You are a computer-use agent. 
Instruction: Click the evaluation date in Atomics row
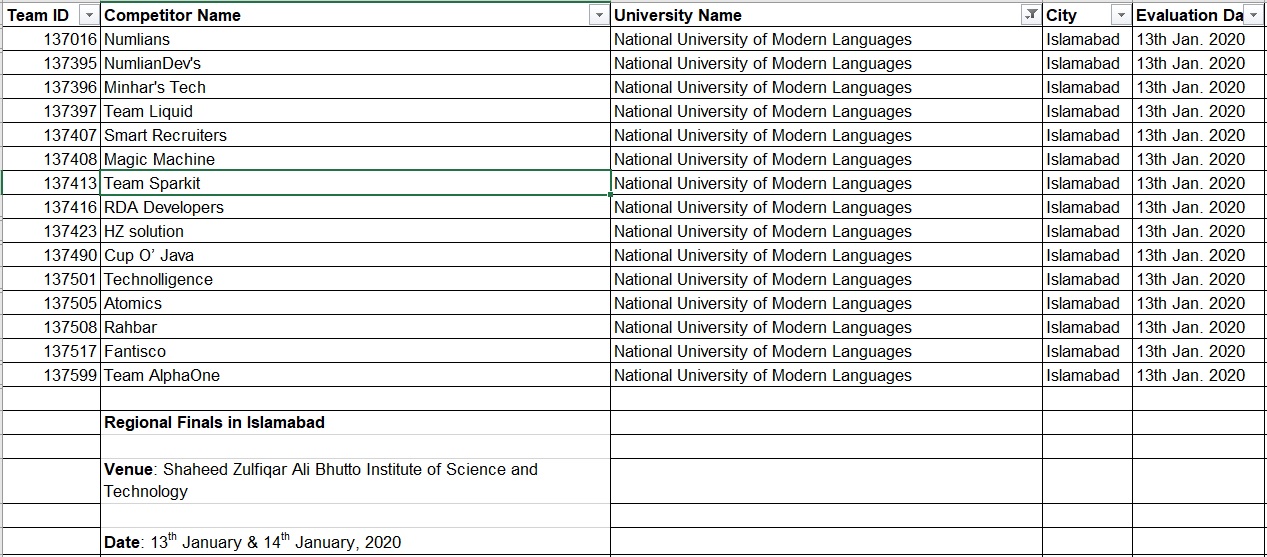pos(1199,303)
